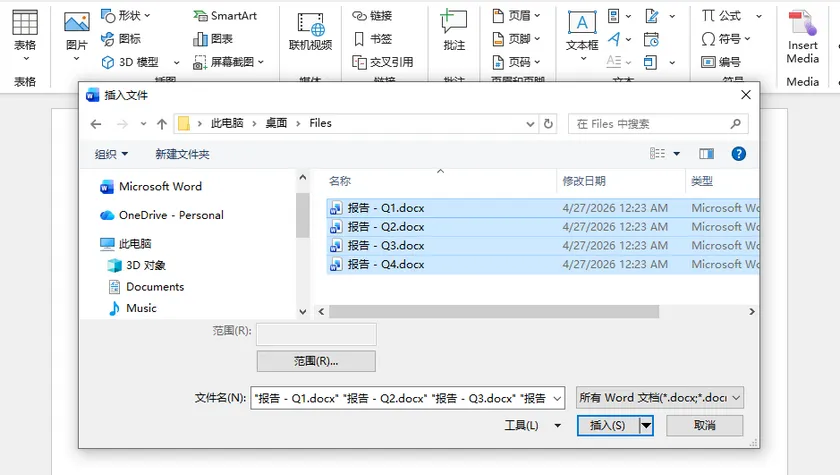Click the 链接 link button
840x475 pixels.
click(x=372, y=16)
